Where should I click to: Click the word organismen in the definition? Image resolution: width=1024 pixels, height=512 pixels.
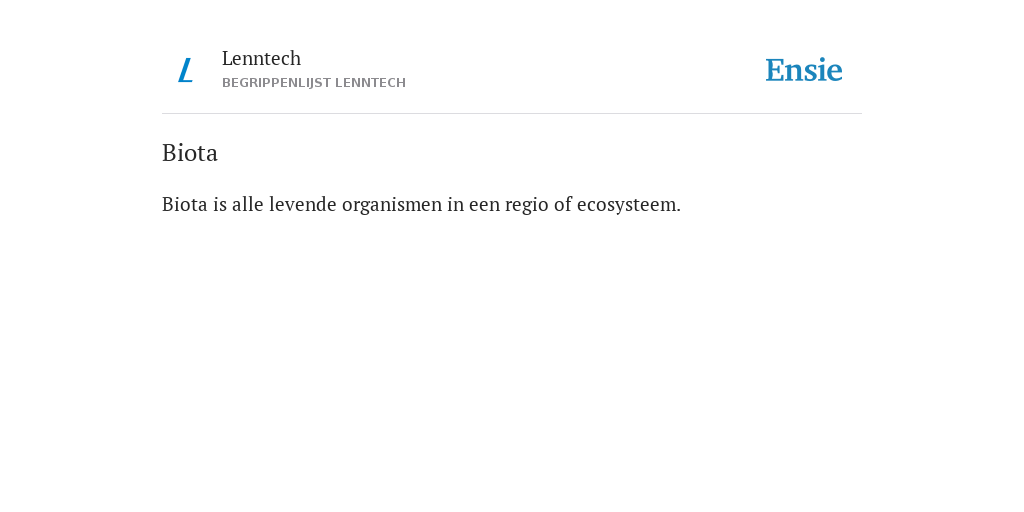tap(392, 205)
